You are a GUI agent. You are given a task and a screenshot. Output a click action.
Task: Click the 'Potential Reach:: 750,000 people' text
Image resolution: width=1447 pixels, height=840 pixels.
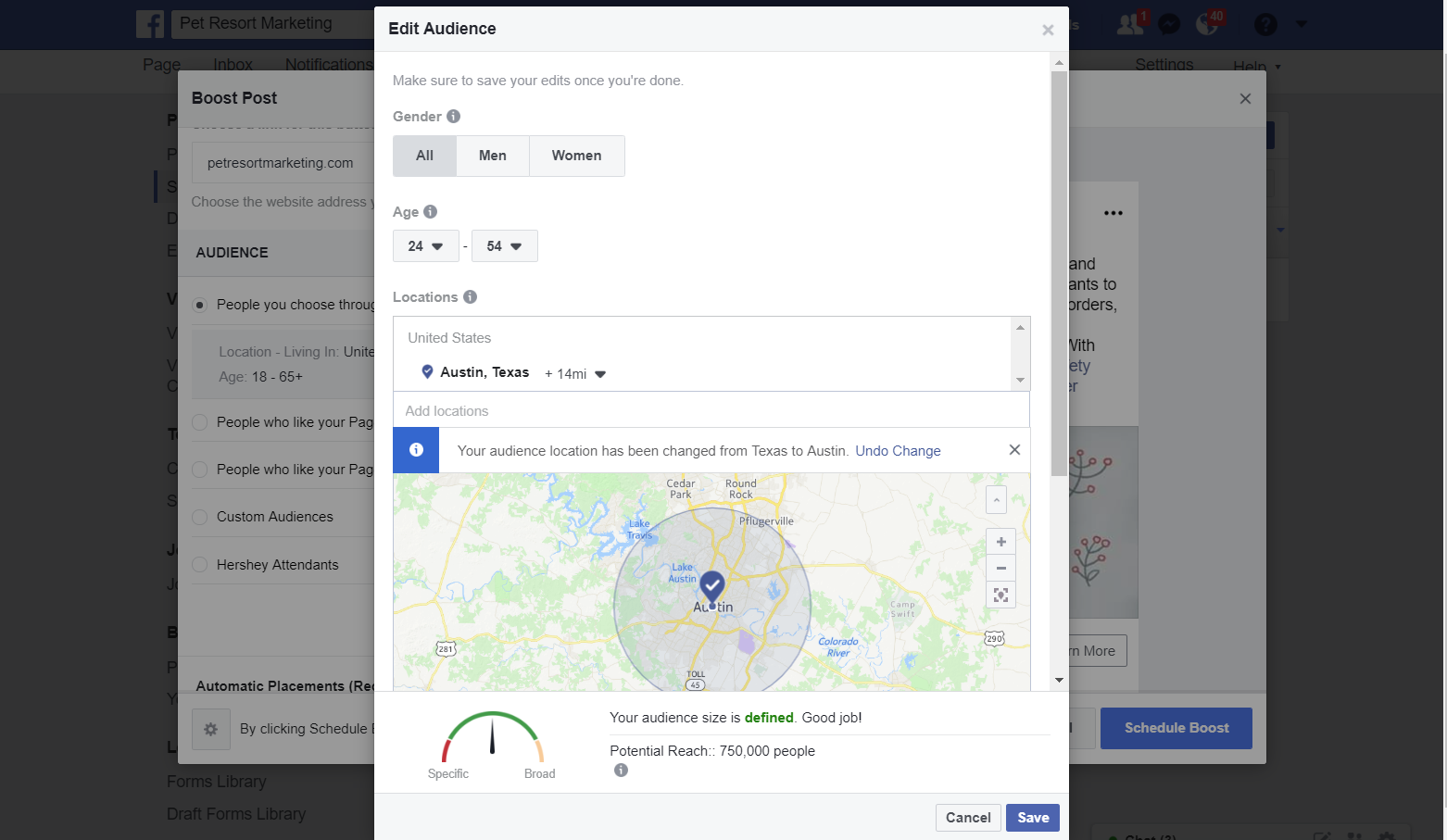(x=712, y=751)
